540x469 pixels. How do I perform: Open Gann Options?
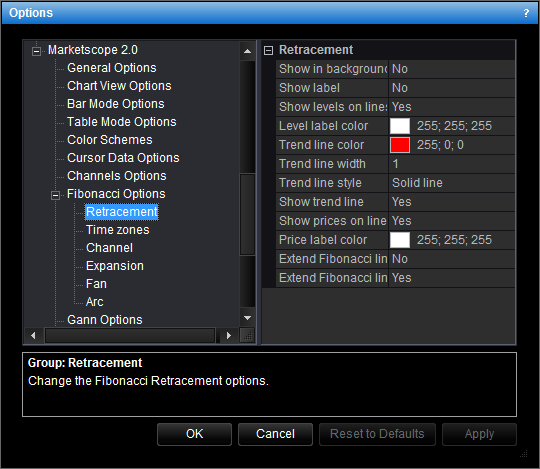105,320
